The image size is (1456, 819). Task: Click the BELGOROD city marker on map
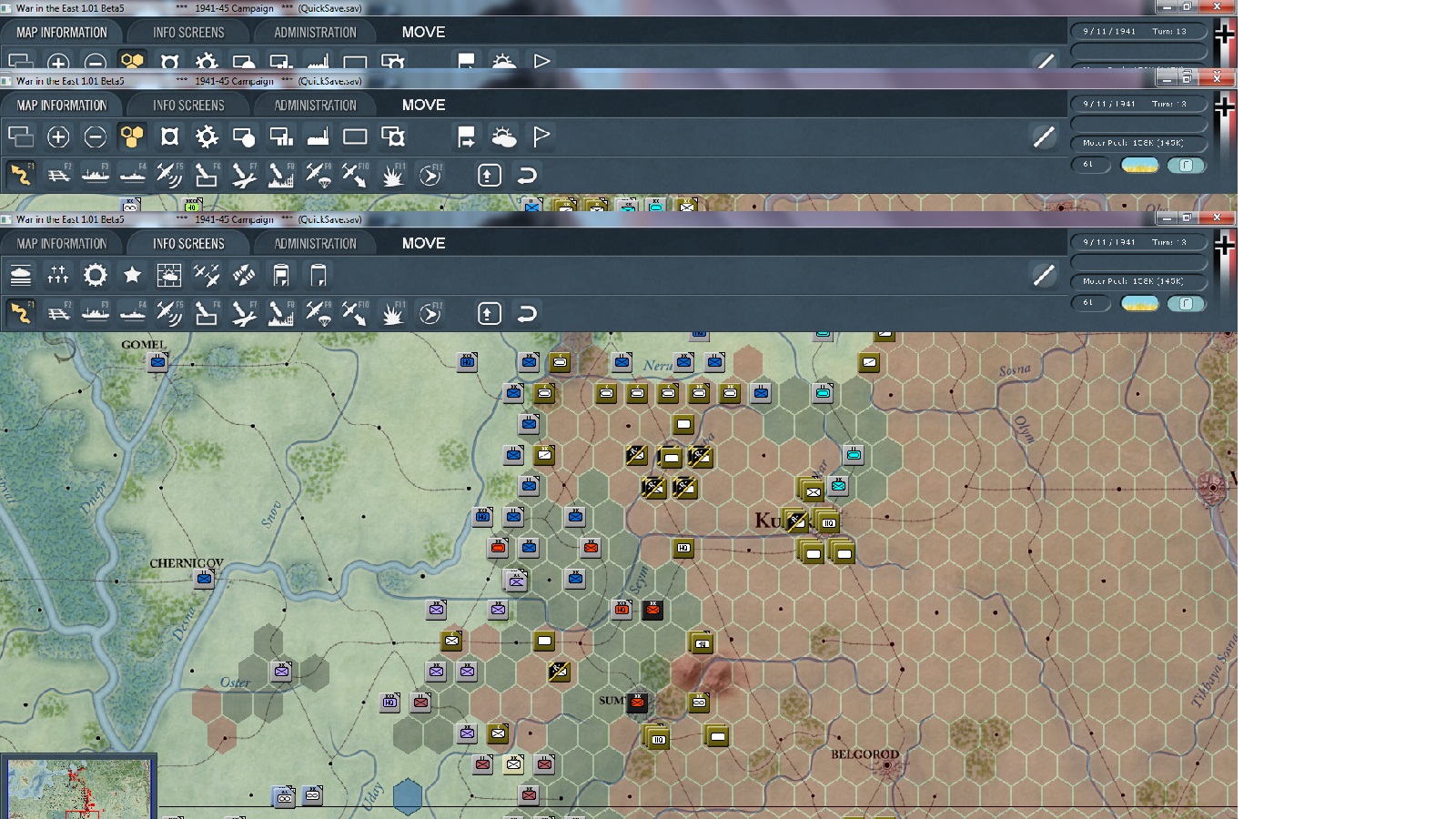tap(887, 765)
